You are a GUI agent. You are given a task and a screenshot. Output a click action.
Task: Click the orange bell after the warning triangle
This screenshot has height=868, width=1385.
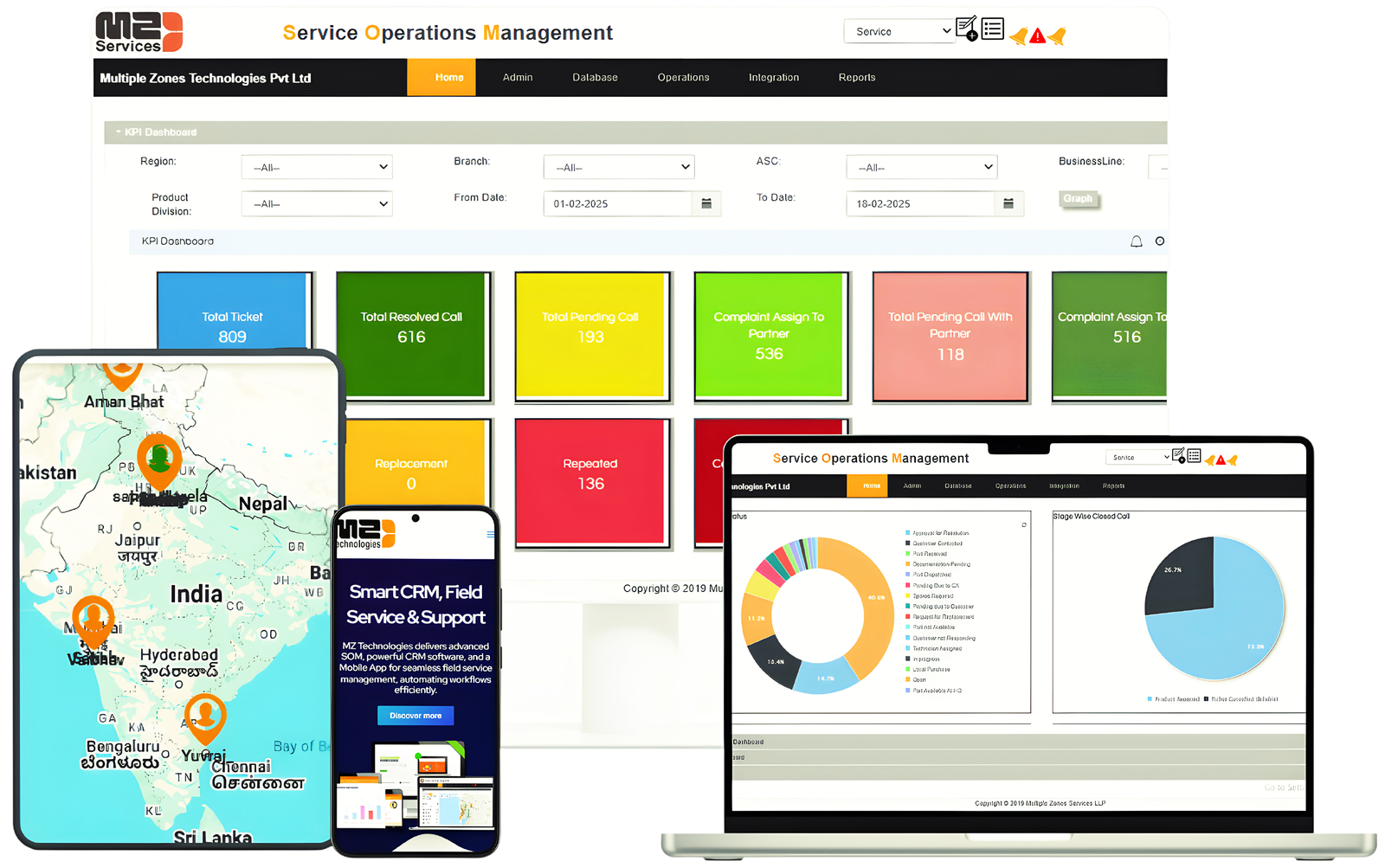[1057, 36]
